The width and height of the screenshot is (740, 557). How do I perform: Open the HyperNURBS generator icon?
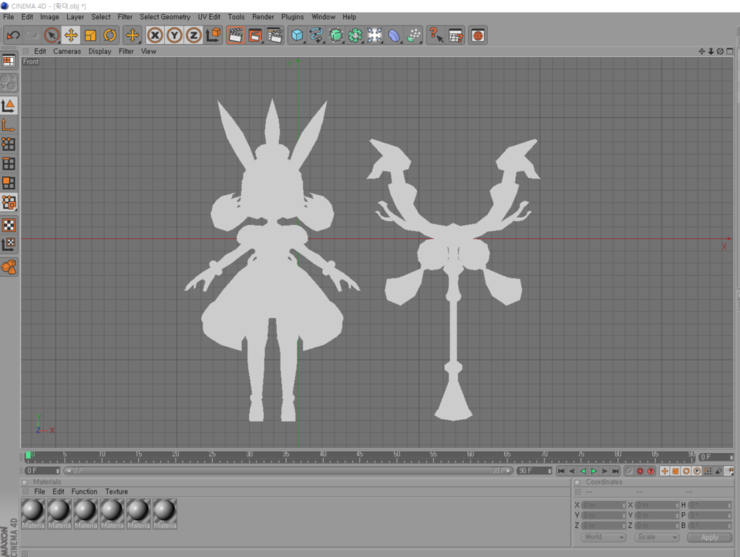[x=336, y=35]
